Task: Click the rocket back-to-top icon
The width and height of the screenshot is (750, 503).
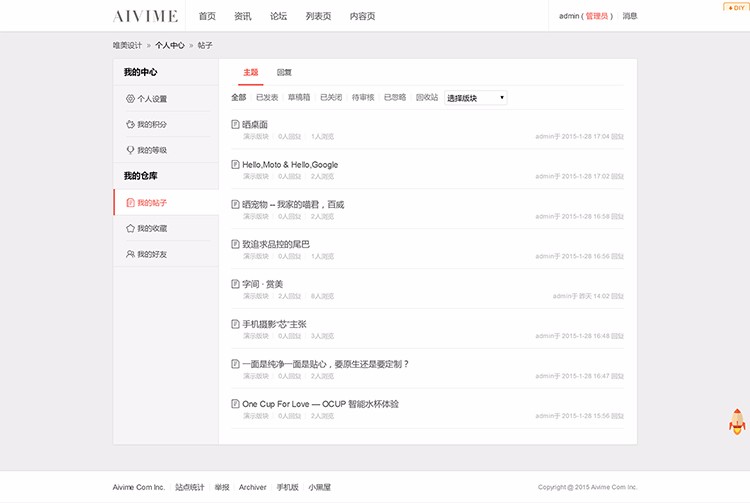Action: (737, 422)
